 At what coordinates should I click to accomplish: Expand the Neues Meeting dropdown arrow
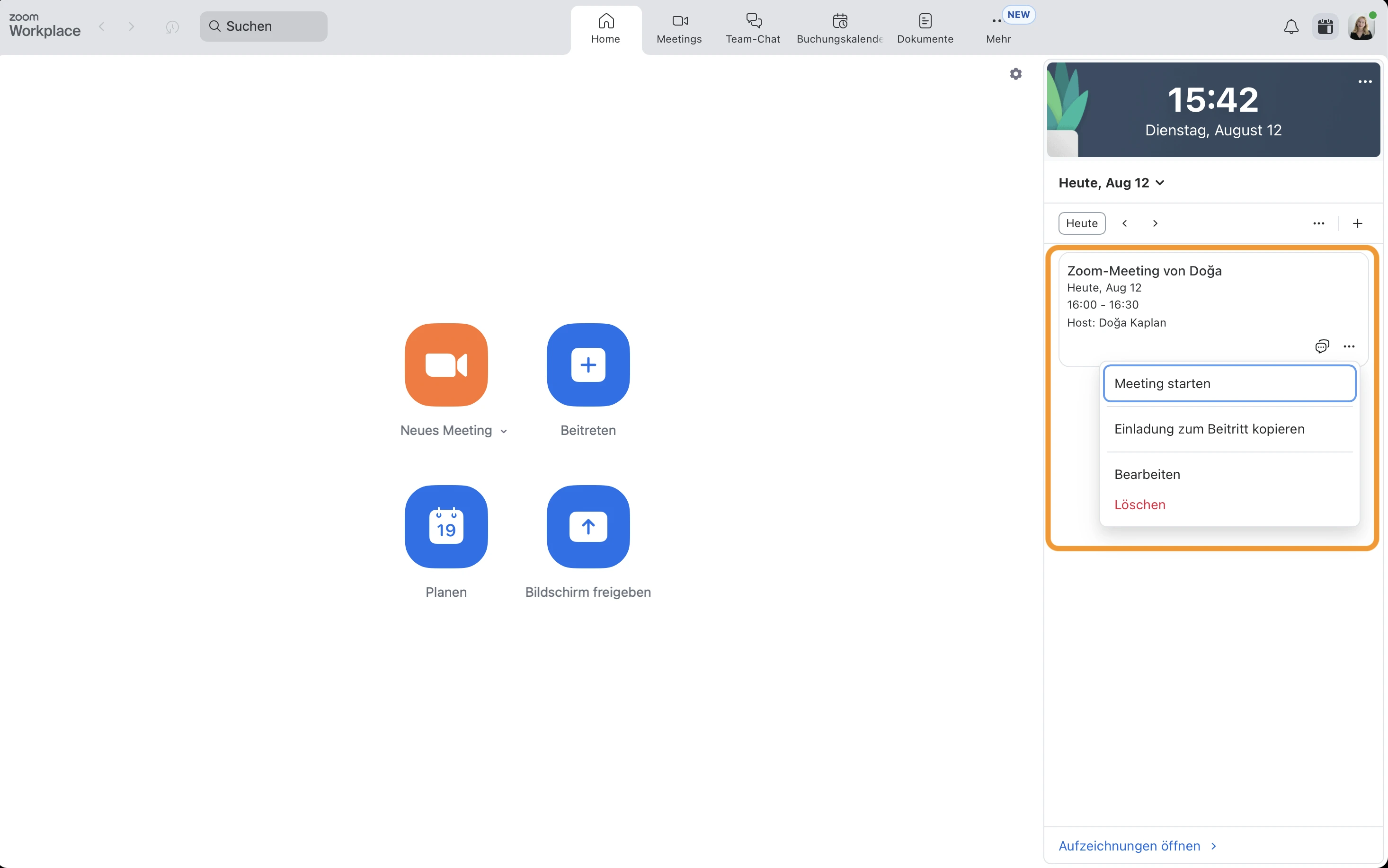click(503, 431)
